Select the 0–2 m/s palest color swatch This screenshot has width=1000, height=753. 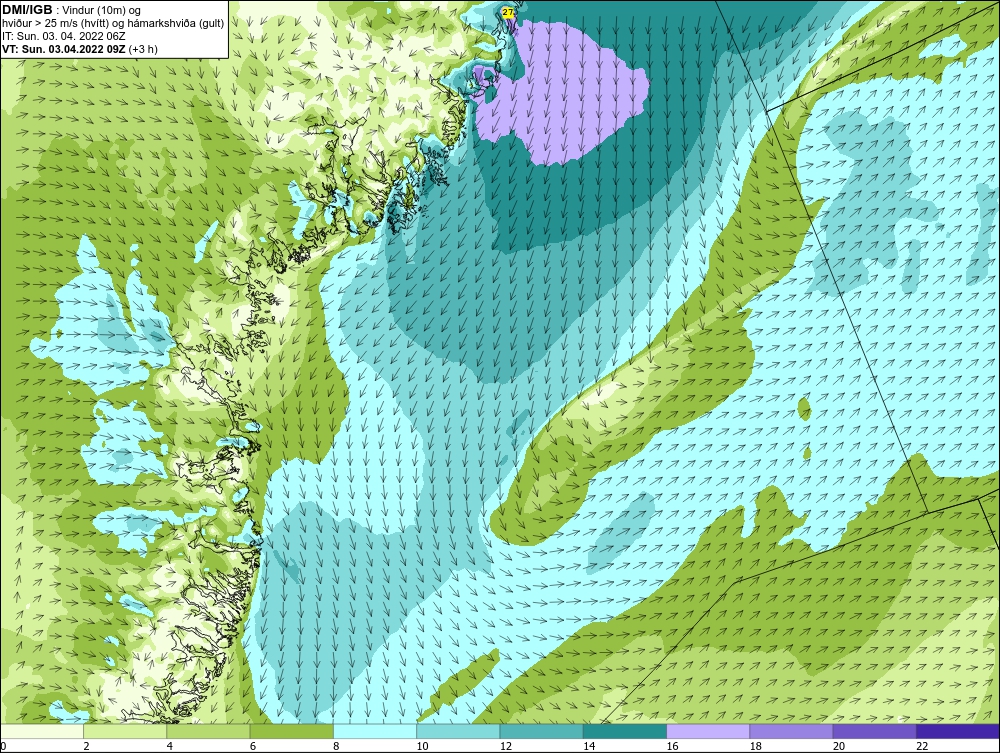[41, 731]
